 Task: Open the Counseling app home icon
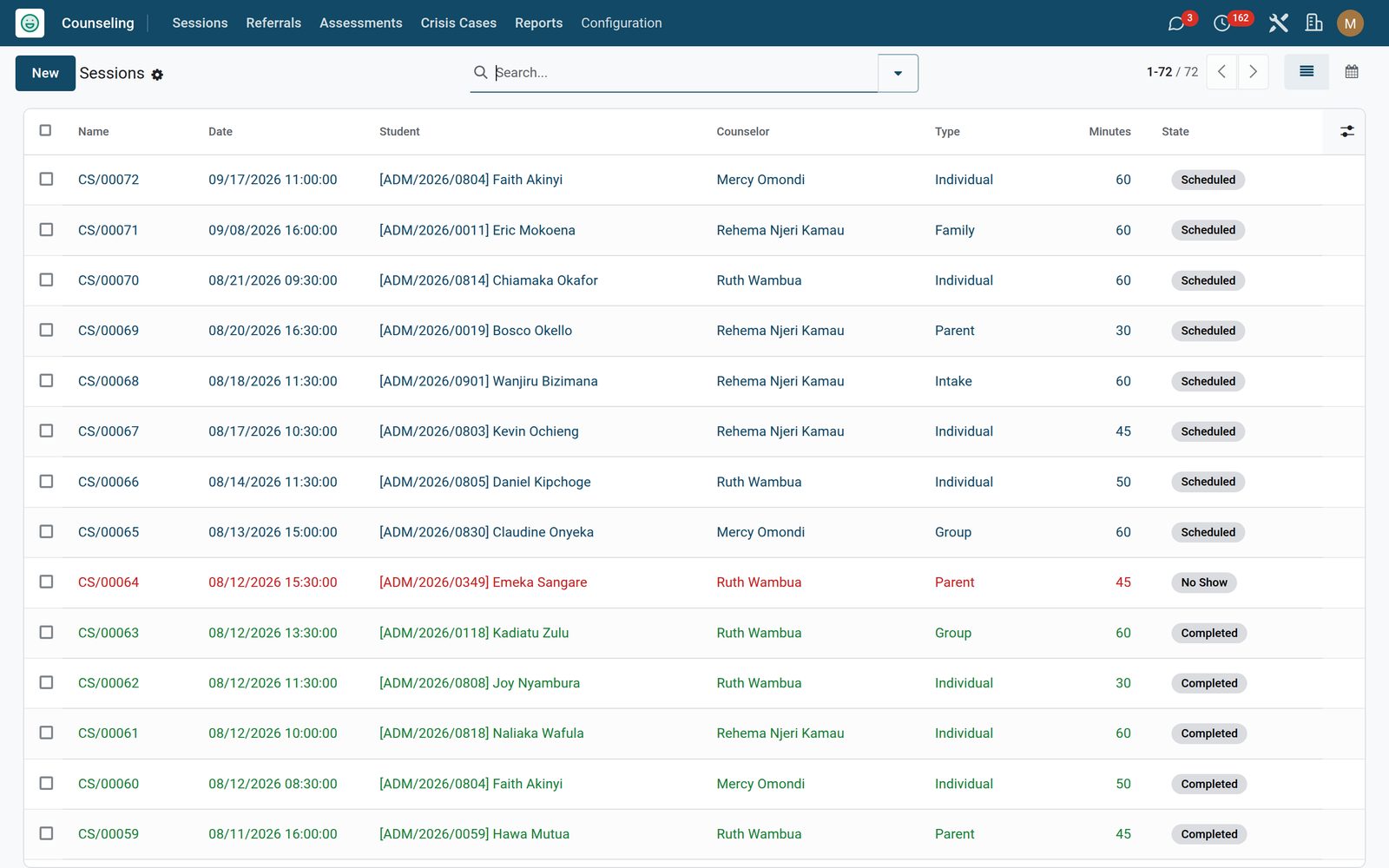pyautogui.click(x=30, y=23)
